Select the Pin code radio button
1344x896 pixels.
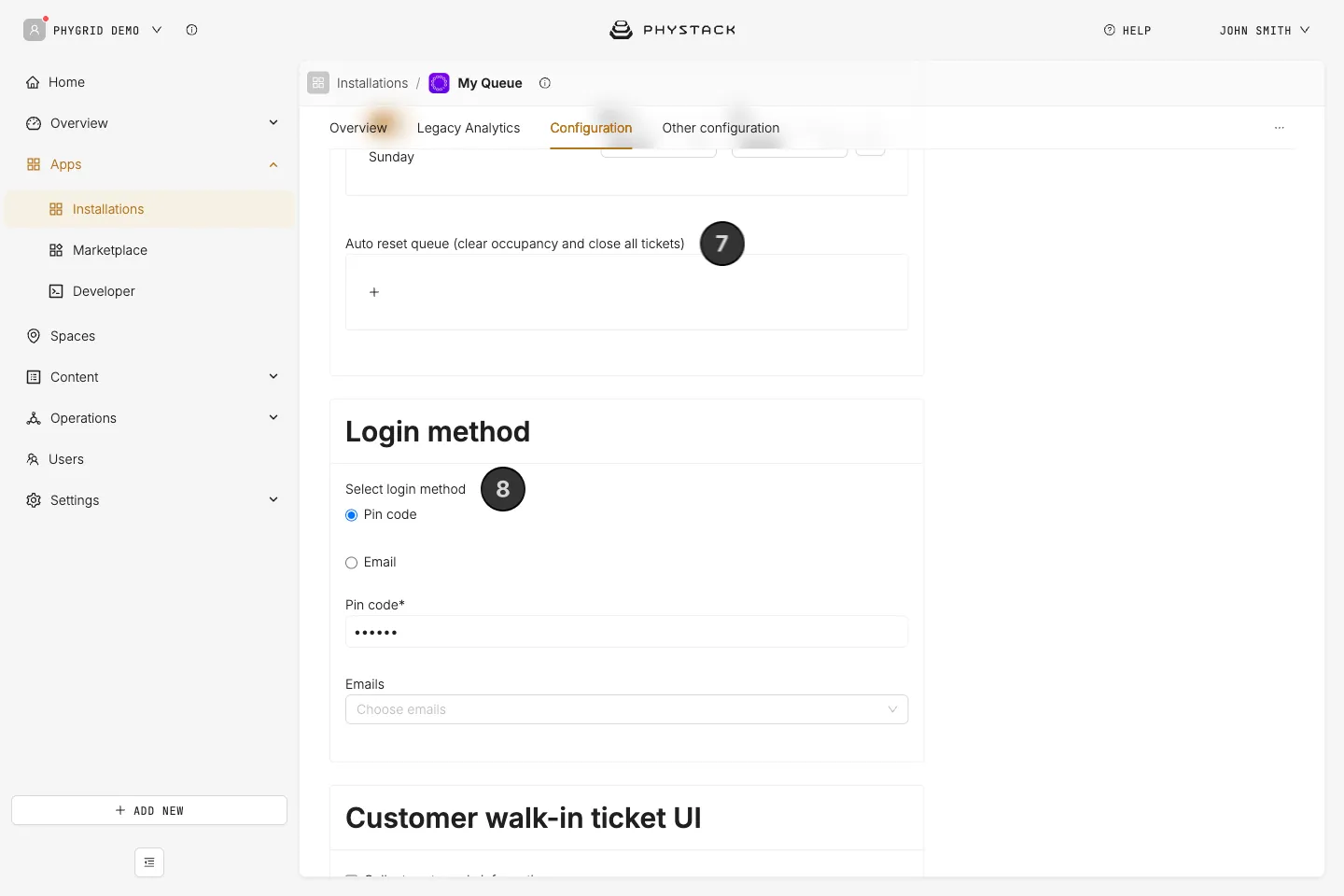click(x=352, y=515)
